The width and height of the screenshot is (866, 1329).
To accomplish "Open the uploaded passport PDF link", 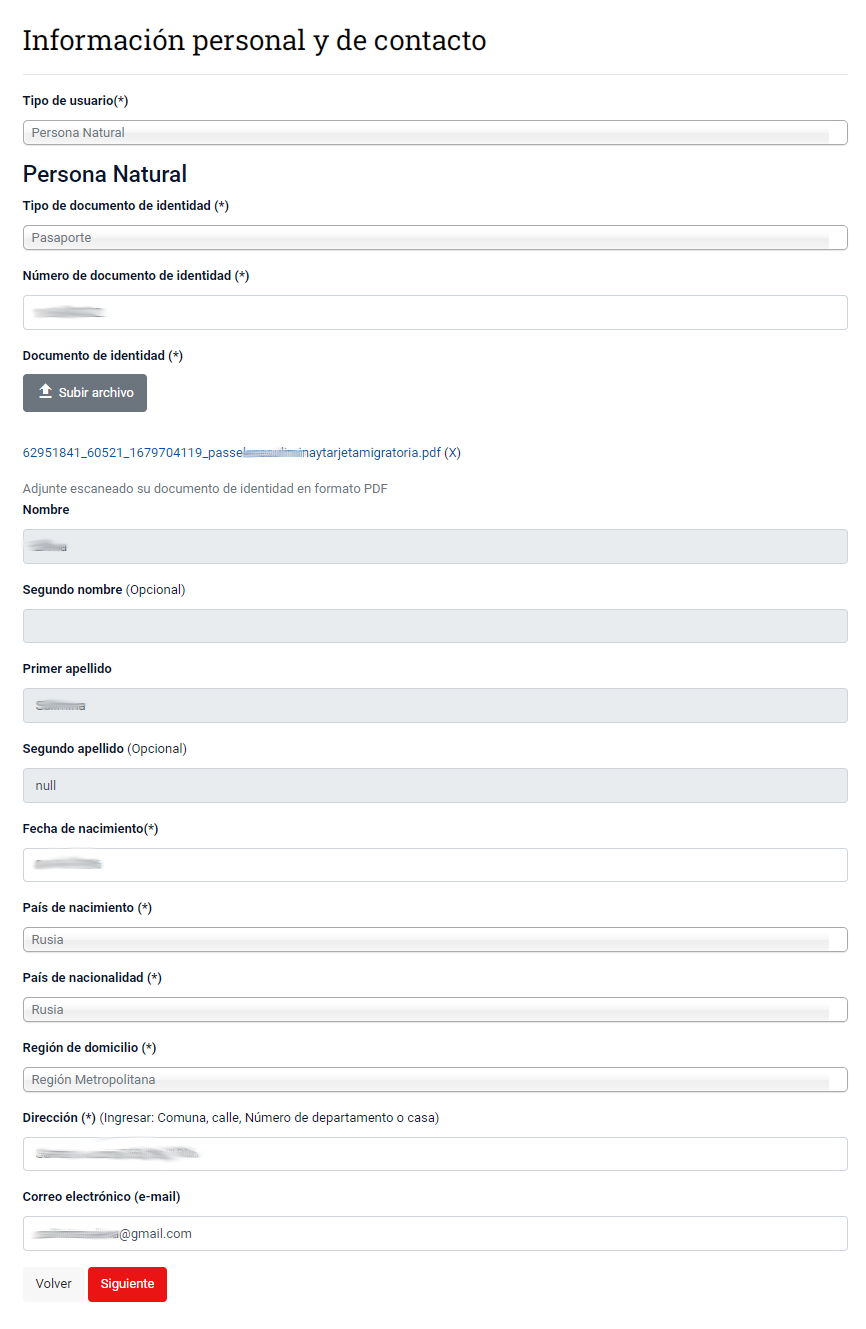I will click(231, 453).
